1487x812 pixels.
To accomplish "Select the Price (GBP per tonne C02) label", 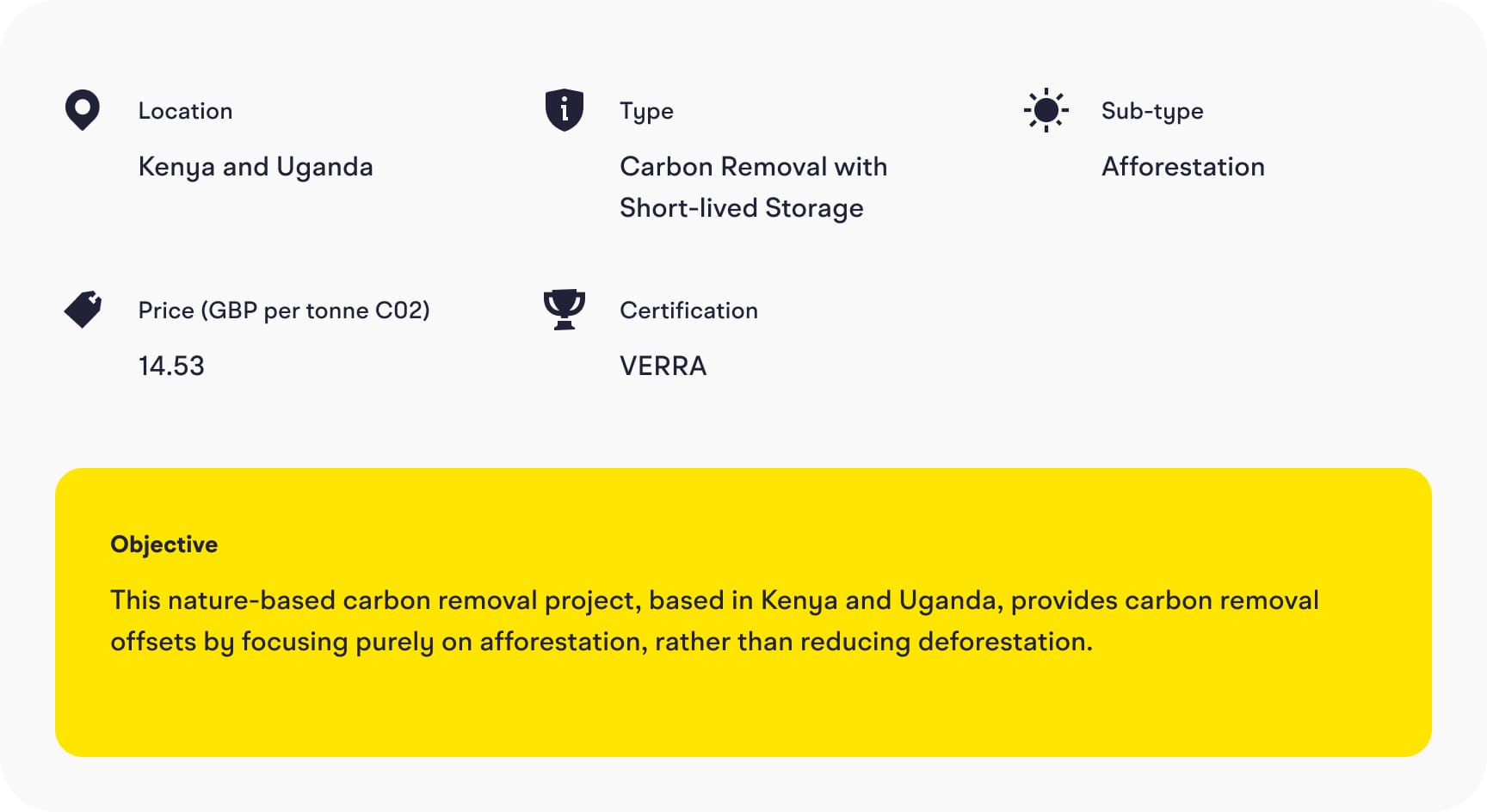I will point(284,311).
